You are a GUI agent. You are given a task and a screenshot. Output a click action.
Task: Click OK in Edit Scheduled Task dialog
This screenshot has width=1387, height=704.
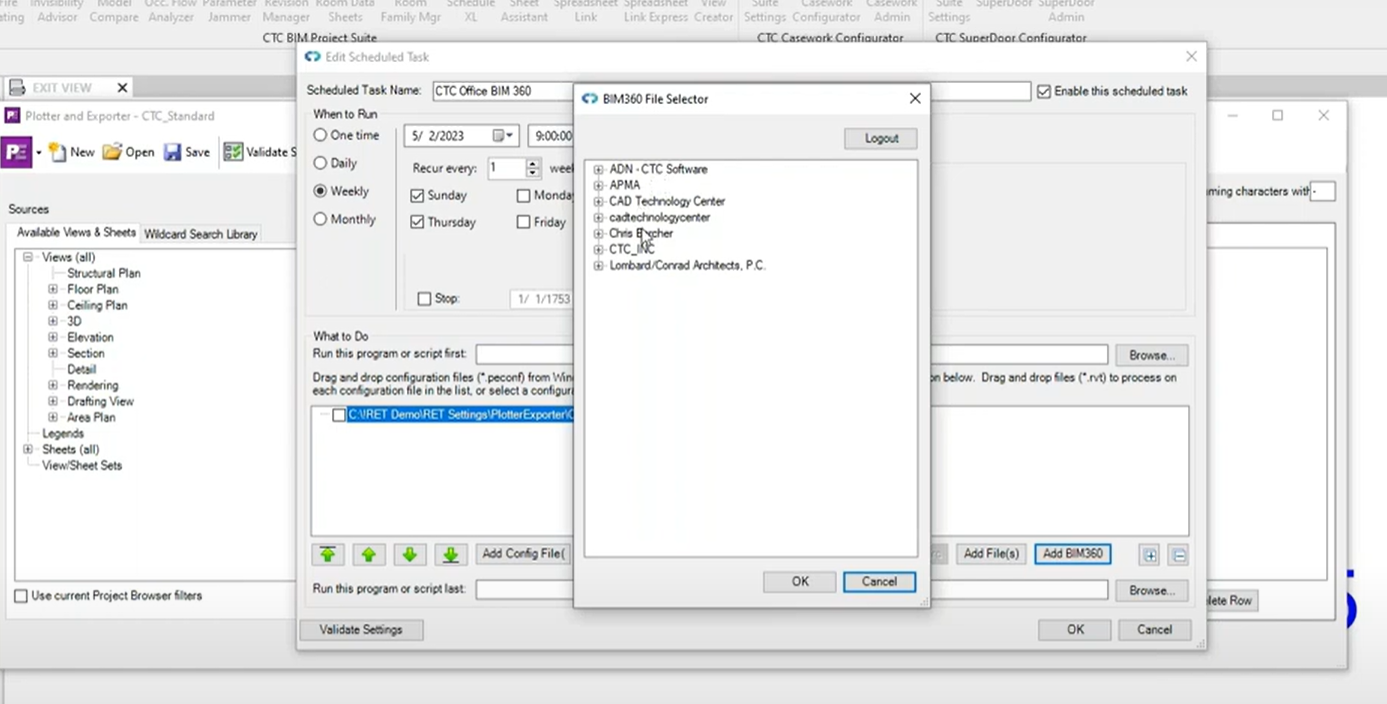[1075, 630]
